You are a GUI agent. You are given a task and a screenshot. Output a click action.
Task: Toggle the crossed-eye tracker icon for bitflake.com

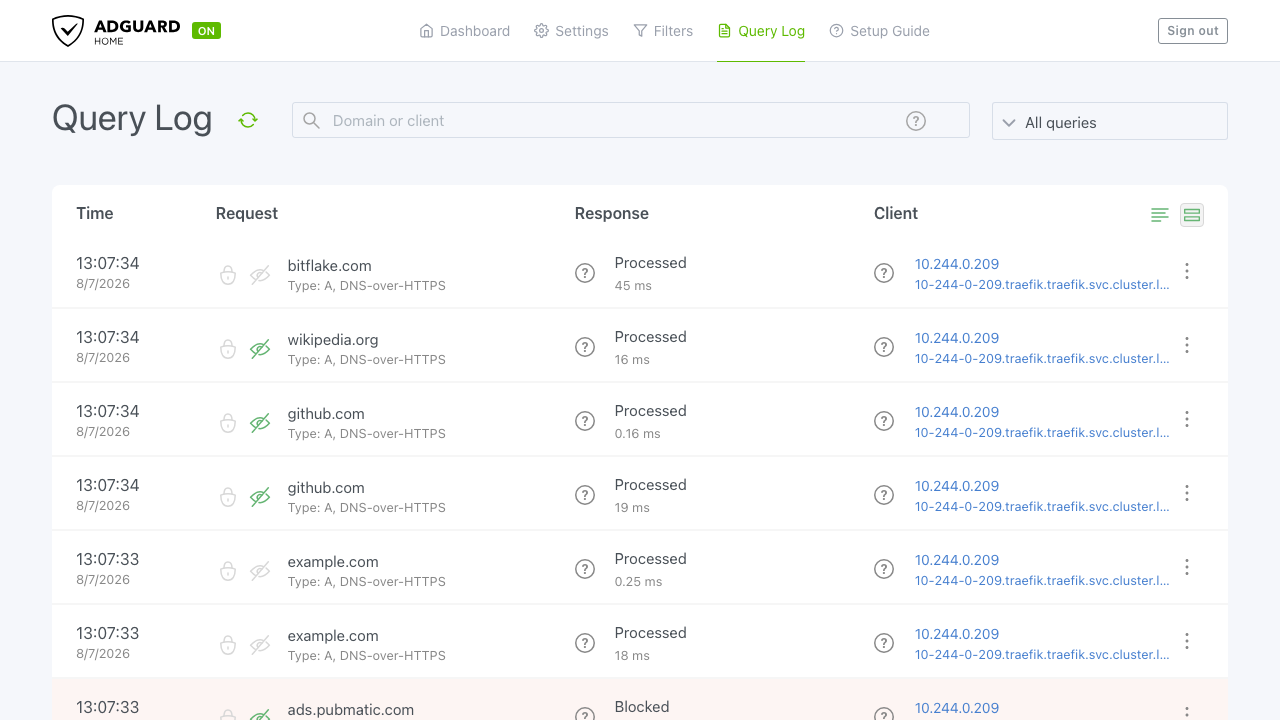point(260,275)
